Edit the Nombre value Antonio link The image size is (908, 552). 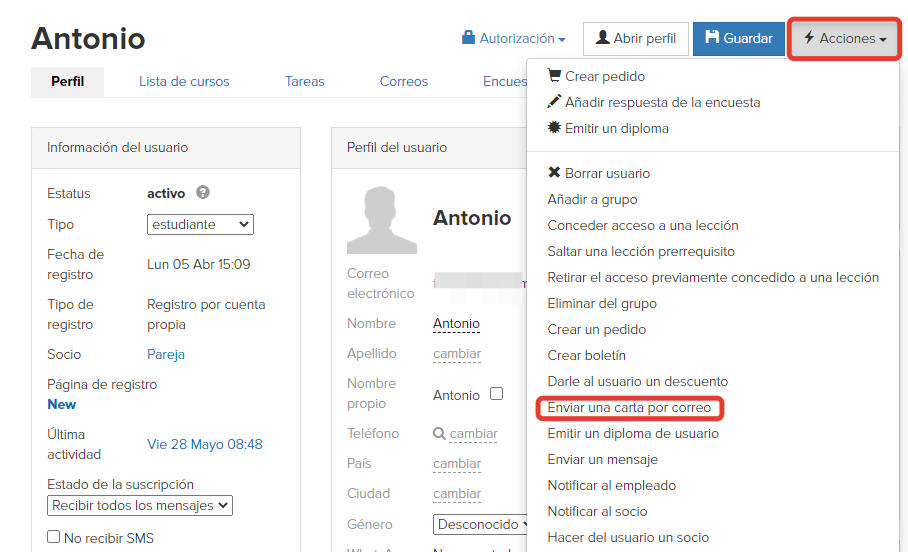pyautogui.click(x=456, y=324)
